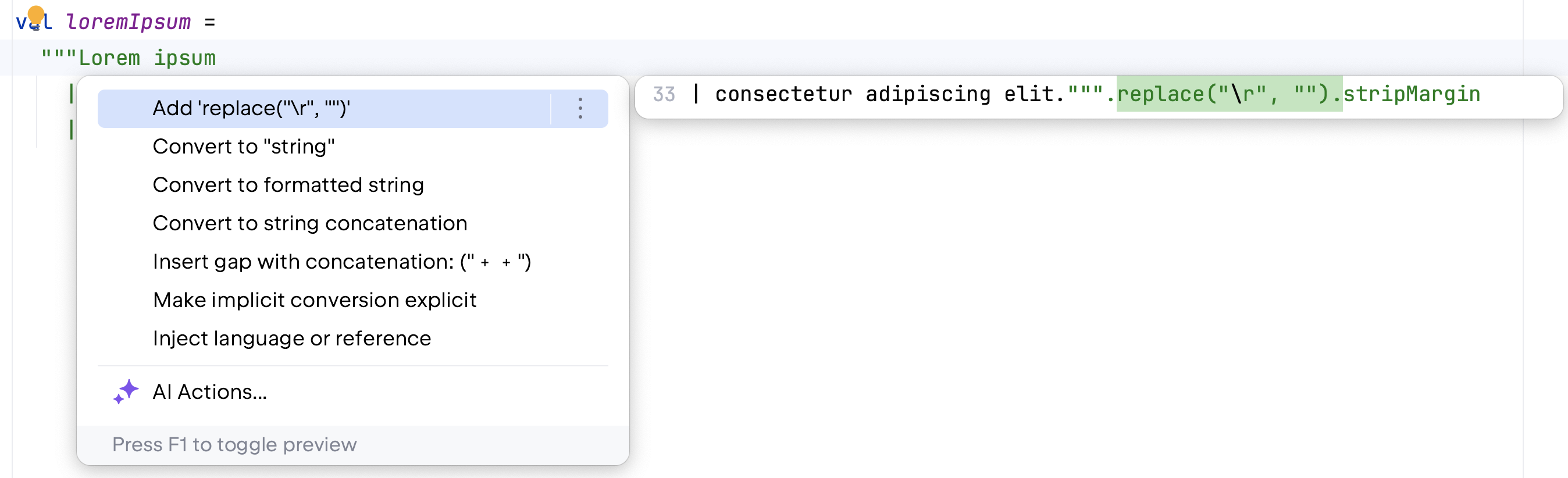Click the purple AI sparkle icon
1568x478 pixels.
[x=126, y=391]
